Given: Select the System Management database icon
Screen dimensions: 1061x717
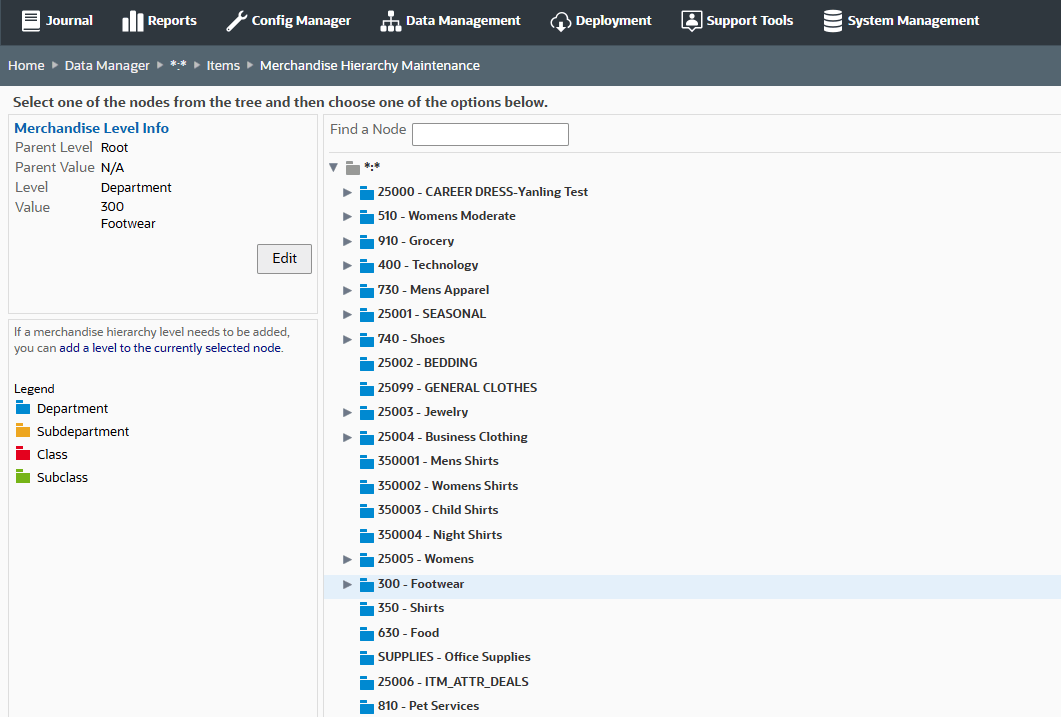Looking at the screenshot, I should tap(831, 20).
